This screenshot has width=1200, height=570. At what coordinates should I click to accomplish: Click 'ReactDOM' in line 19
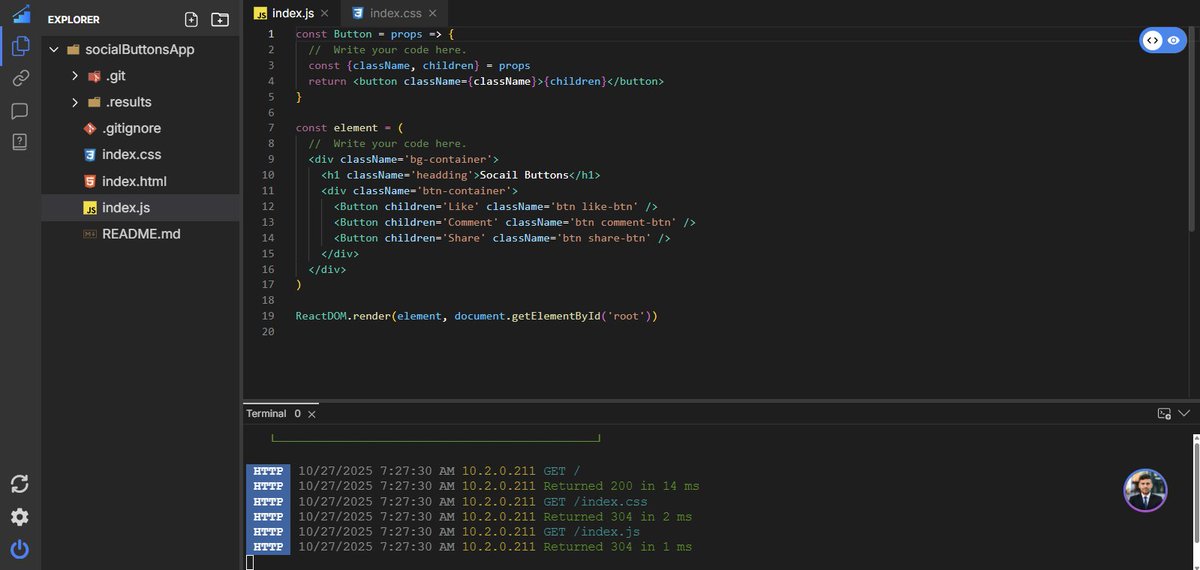pyautogui.click(x=320, y=316)
